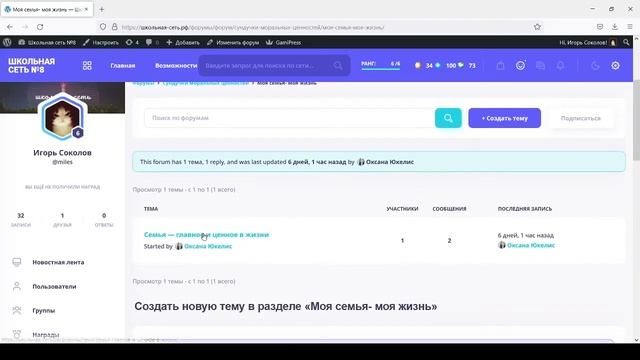Click 'Настроить' in the admin bar
This screenshot has height=360, width=640.
pyautogui.click(x=101, y=42)
